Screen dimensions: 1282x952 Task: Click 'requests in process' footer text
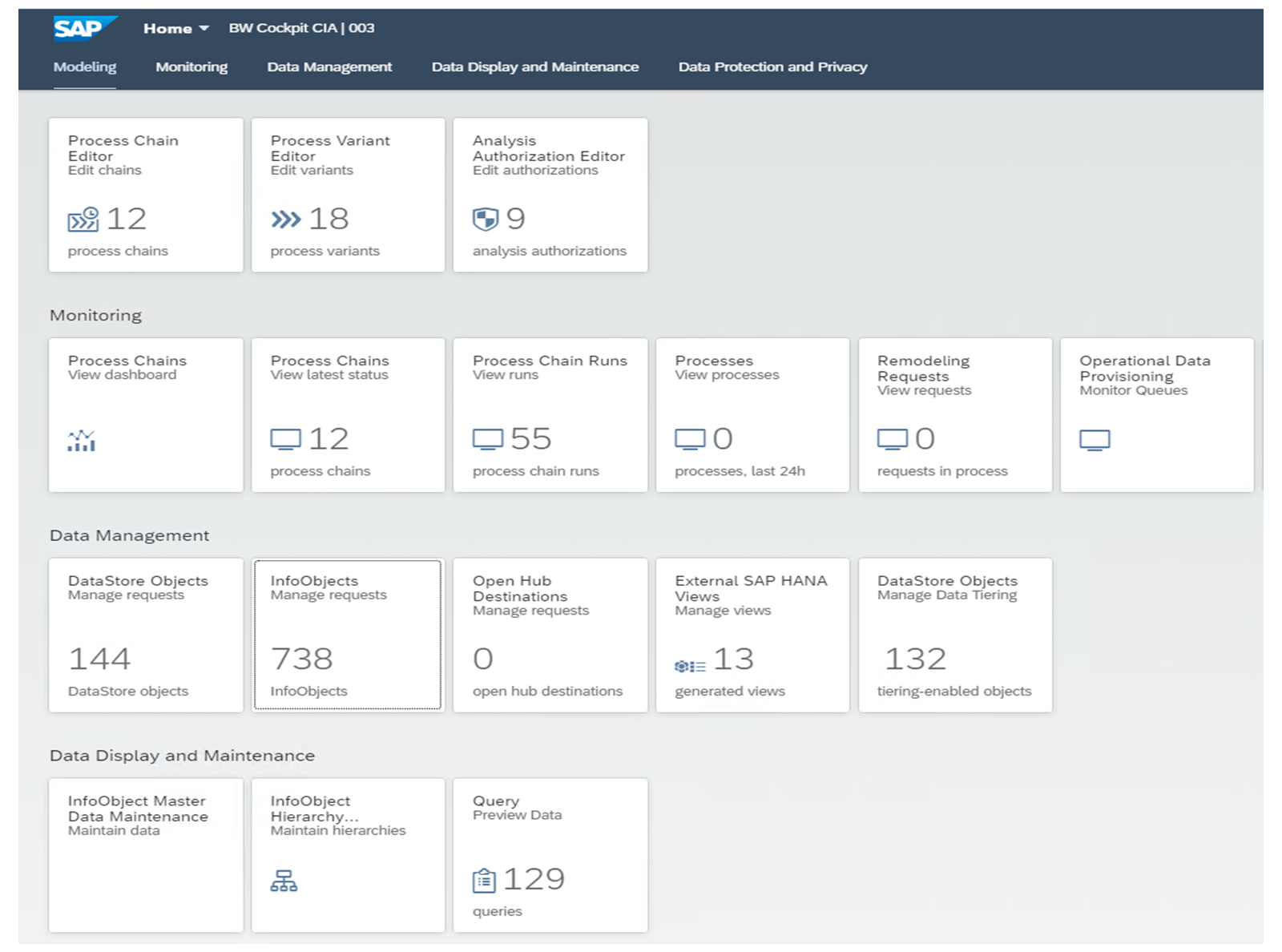coord(942,472)
